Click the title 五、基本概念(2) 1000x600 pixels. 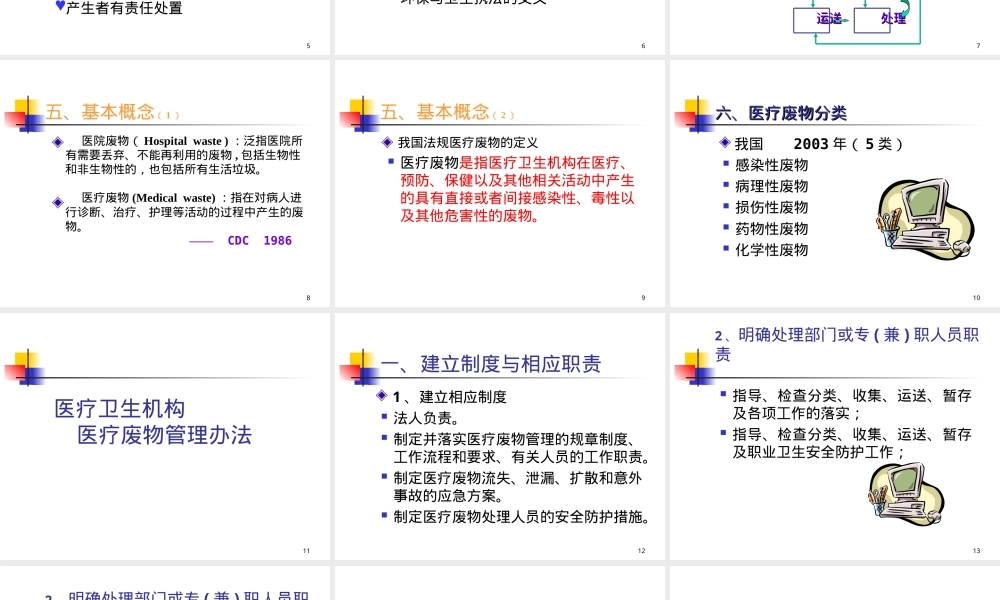pyautogui.click(x=447, y=112)
